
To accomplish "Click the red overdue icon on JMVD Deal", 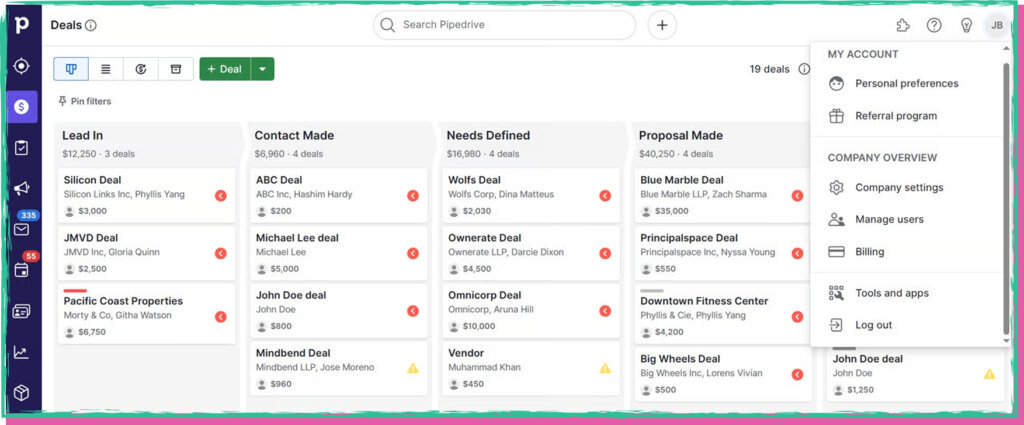I will (221, 253).
